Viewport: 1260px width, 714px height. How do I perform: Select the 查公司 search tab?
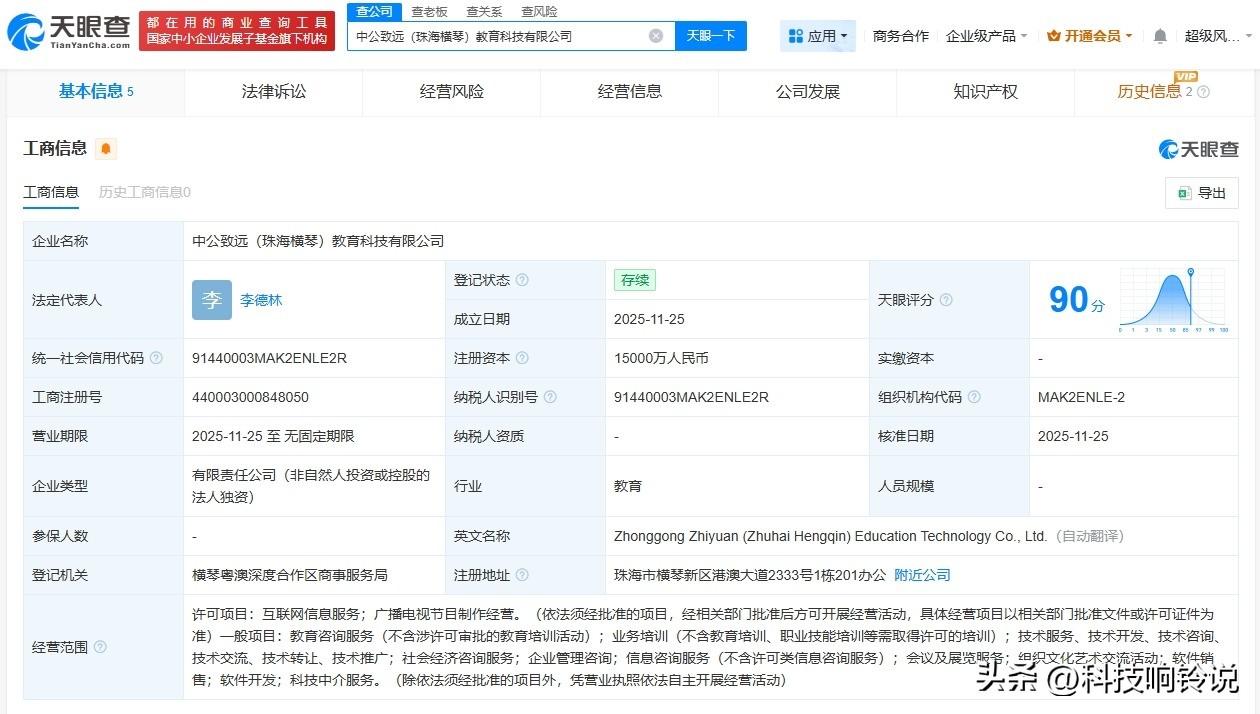click(375, 11)
